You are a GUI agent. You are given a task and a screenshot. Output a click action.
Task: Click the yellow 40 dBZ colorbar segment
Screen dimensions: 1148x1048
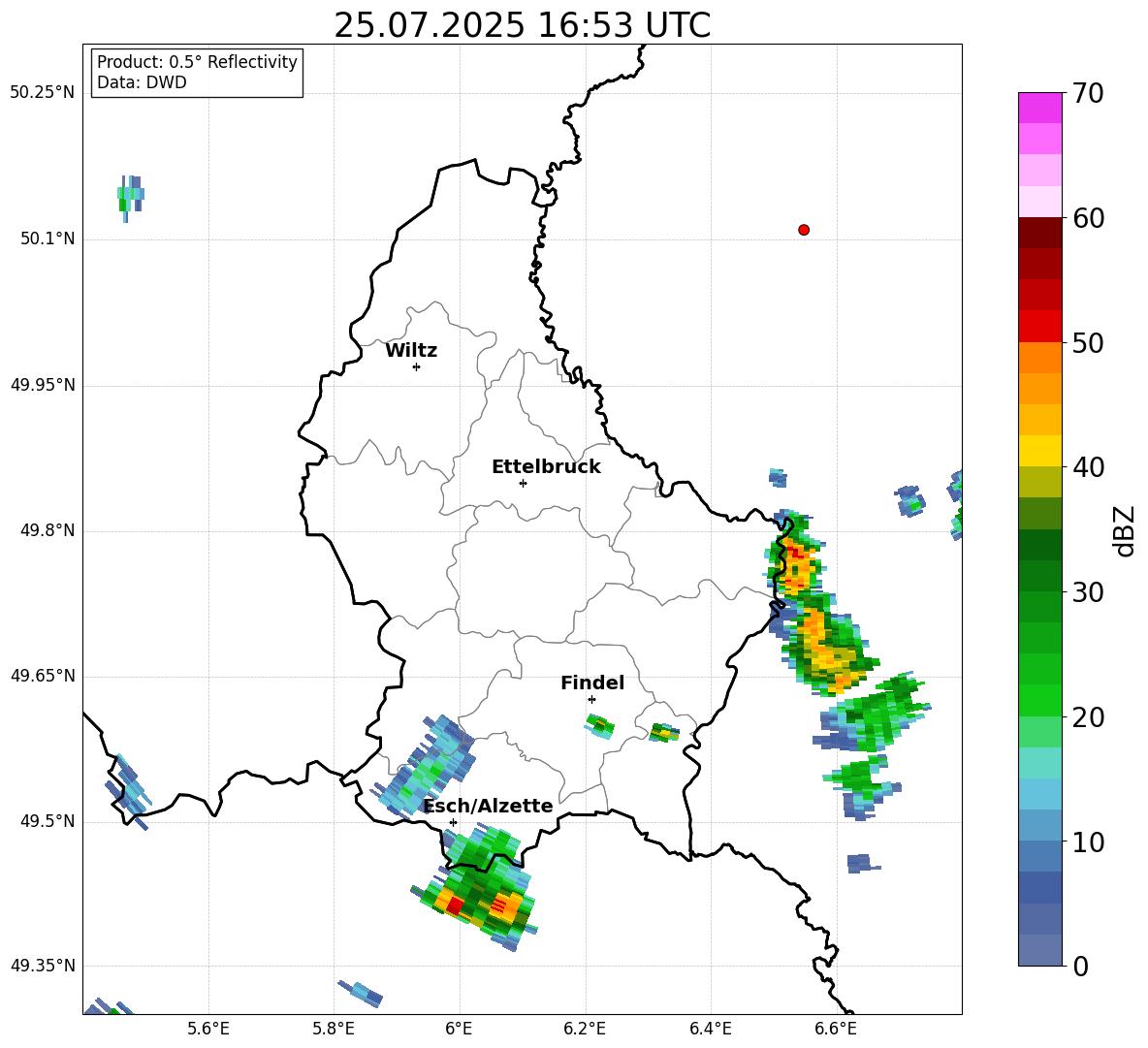tap(1039, 451)
